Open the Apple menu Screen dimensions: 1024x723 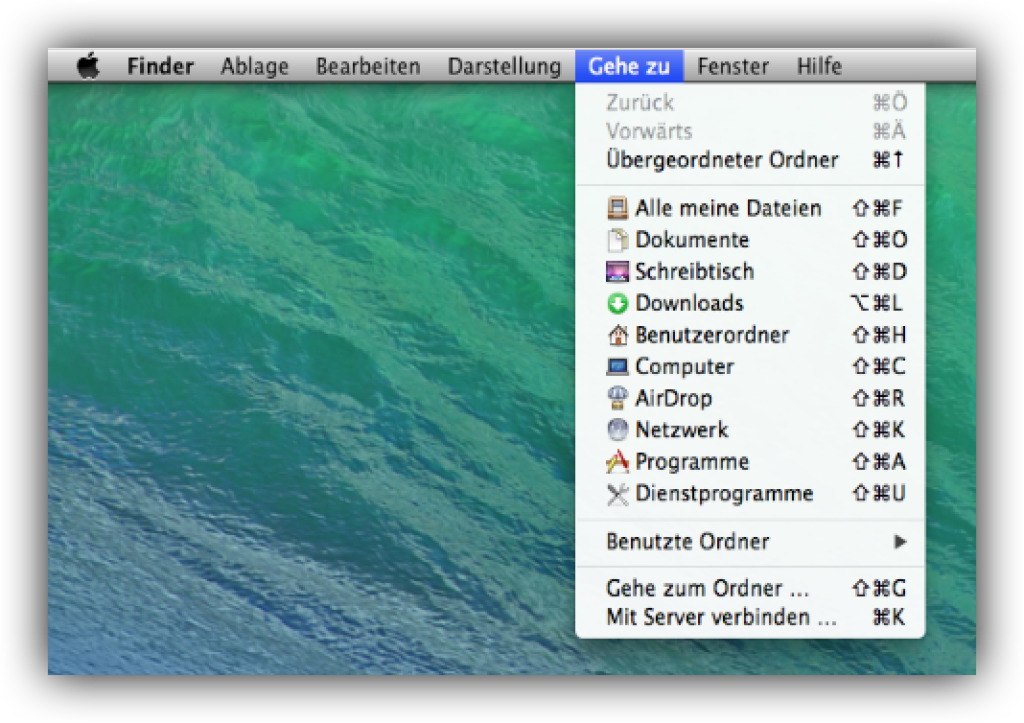(x=88, y=66)
